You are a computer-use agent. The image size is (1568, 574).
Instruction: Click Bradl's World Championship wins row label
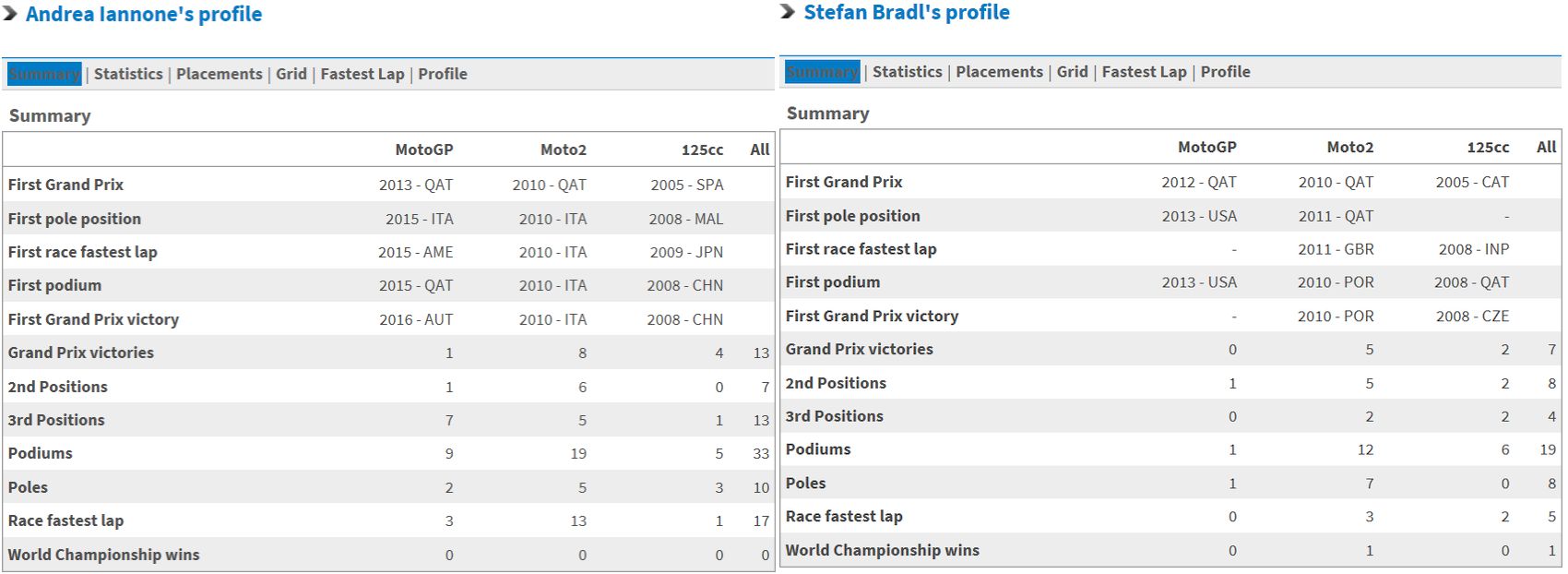coord(883,550)
